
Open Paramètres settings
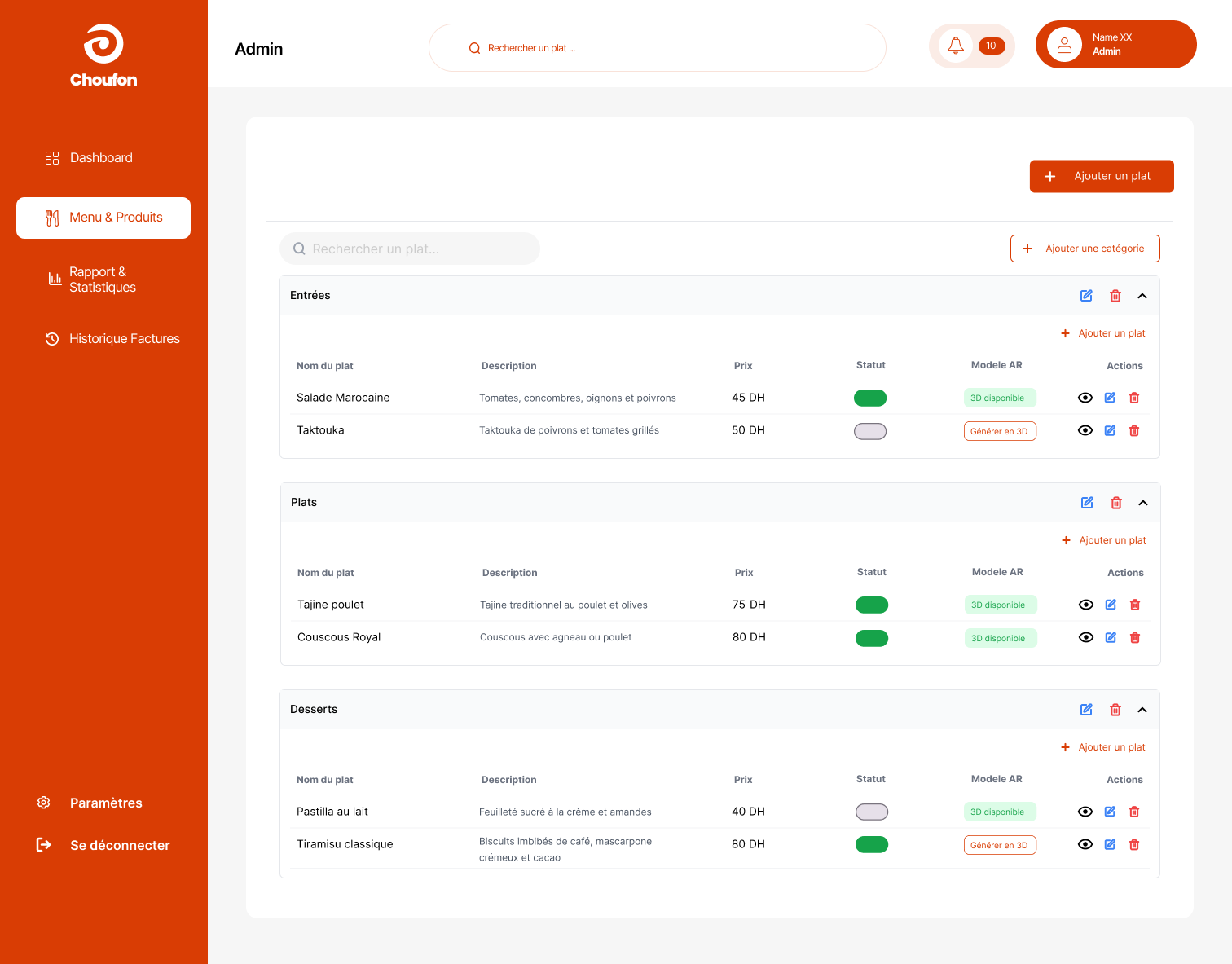(x=90, y=803)
